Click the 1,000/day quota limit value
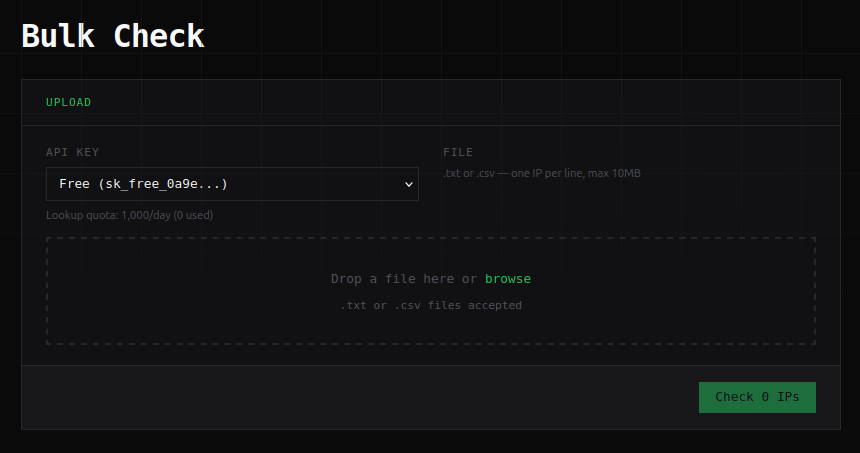 coord(143,215)
